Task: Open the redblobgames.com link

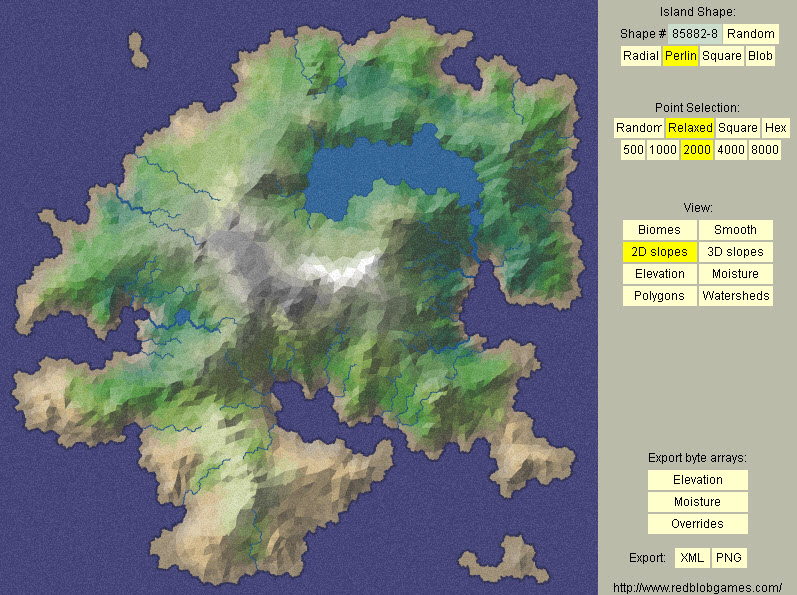Action: click(697, 588)
